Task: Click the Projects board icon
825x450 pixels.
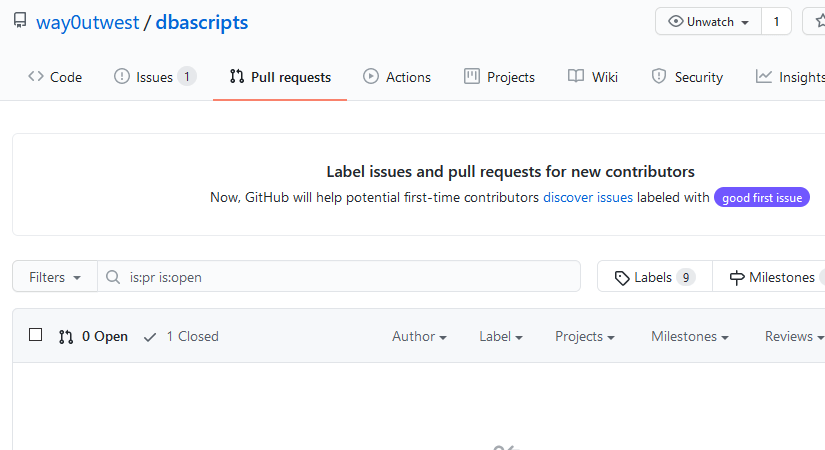Action: point(472,77)
